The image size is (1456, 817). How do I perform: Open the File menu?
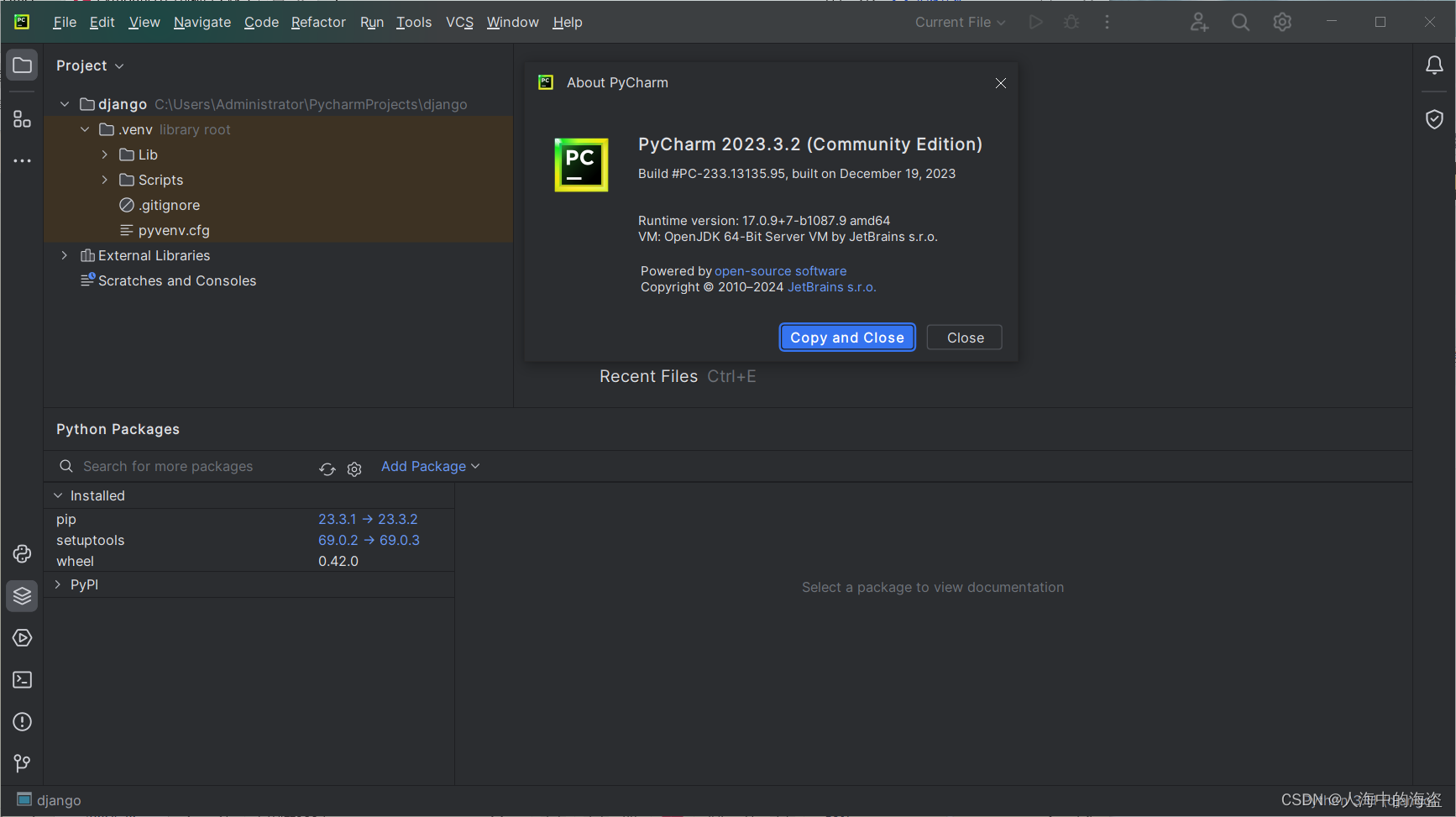click(x=65, y=22)
